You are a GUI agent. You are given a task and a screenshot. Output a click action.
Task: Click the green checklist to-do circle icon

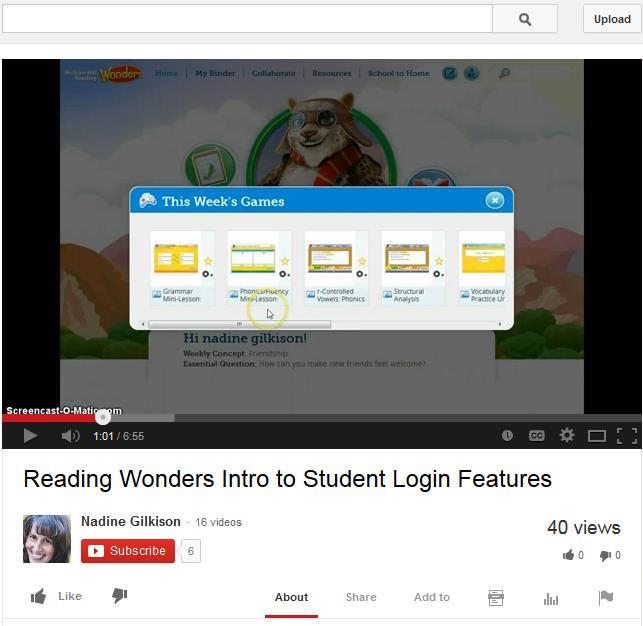tap(210, 166)
